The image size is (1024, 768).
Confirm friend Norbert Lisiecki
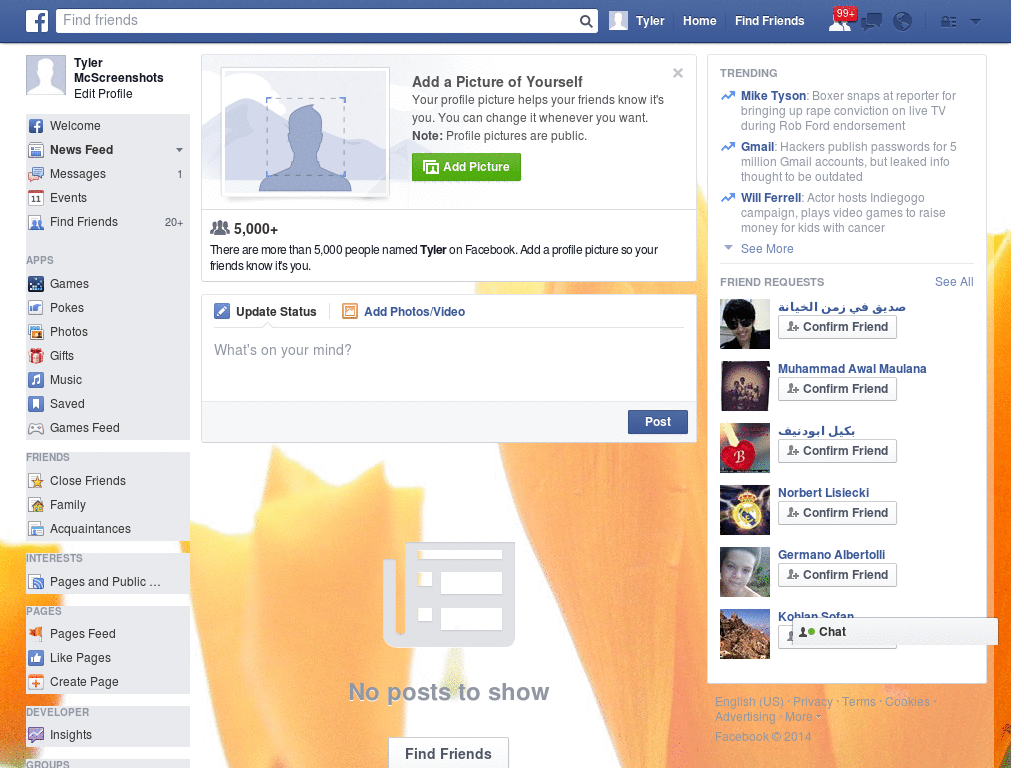(837, 513)
